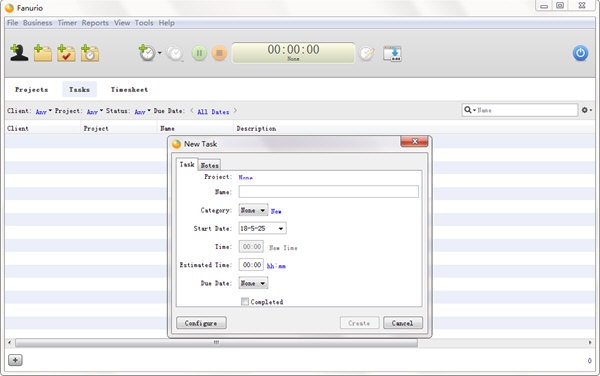Click the hh:mm format link
This screenshot has height=376, width=600.
pos(276,266)
